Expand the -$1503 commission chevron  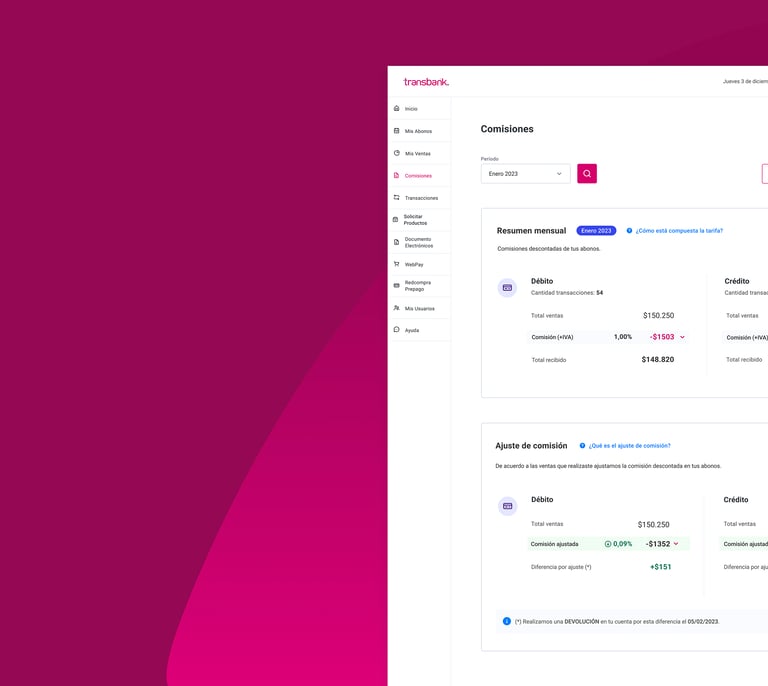682,337
